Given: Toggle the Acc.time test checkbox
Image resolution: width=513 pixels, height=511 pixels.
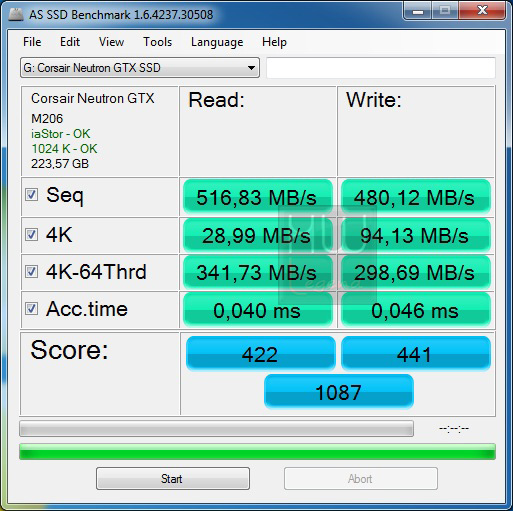Looking at the screenshot, I should coord(31,309).
